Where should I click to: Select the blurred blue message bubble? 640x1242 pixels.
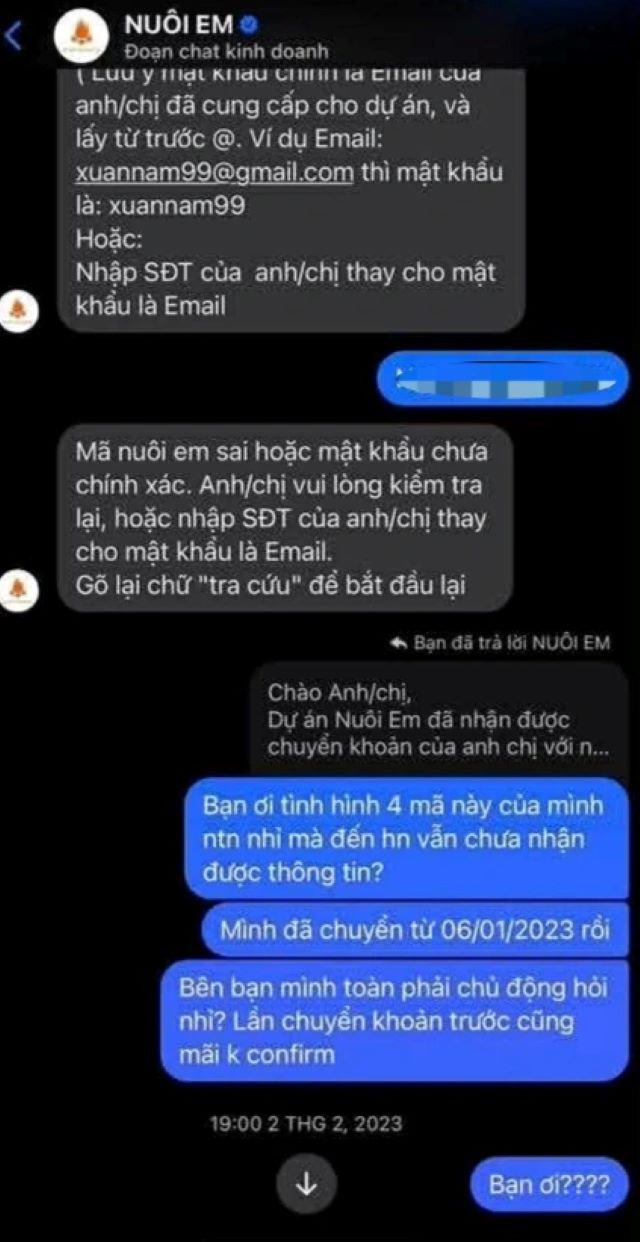click(x=502, y=380)
